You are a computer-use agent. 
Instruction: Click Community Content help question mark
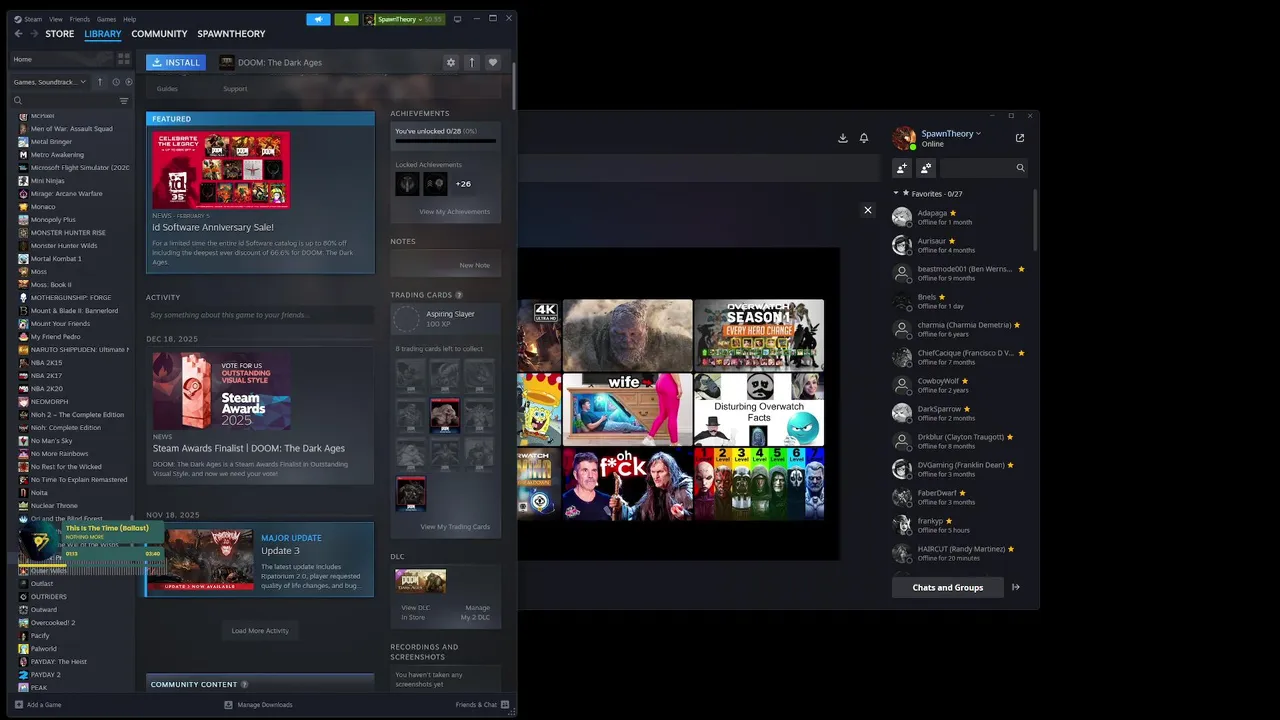(244, 685)
